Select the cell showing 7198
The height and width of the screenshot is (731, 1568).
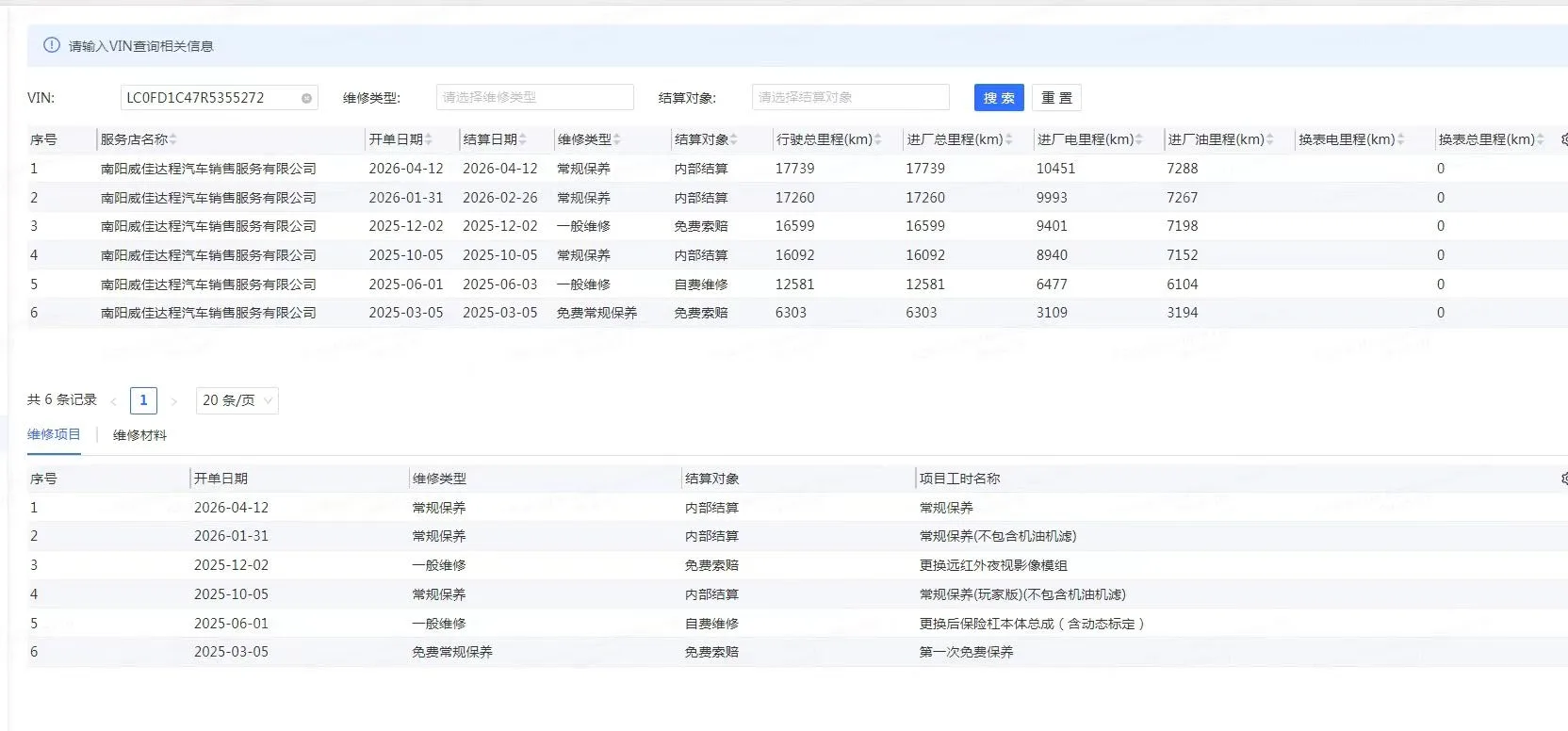1183,226
